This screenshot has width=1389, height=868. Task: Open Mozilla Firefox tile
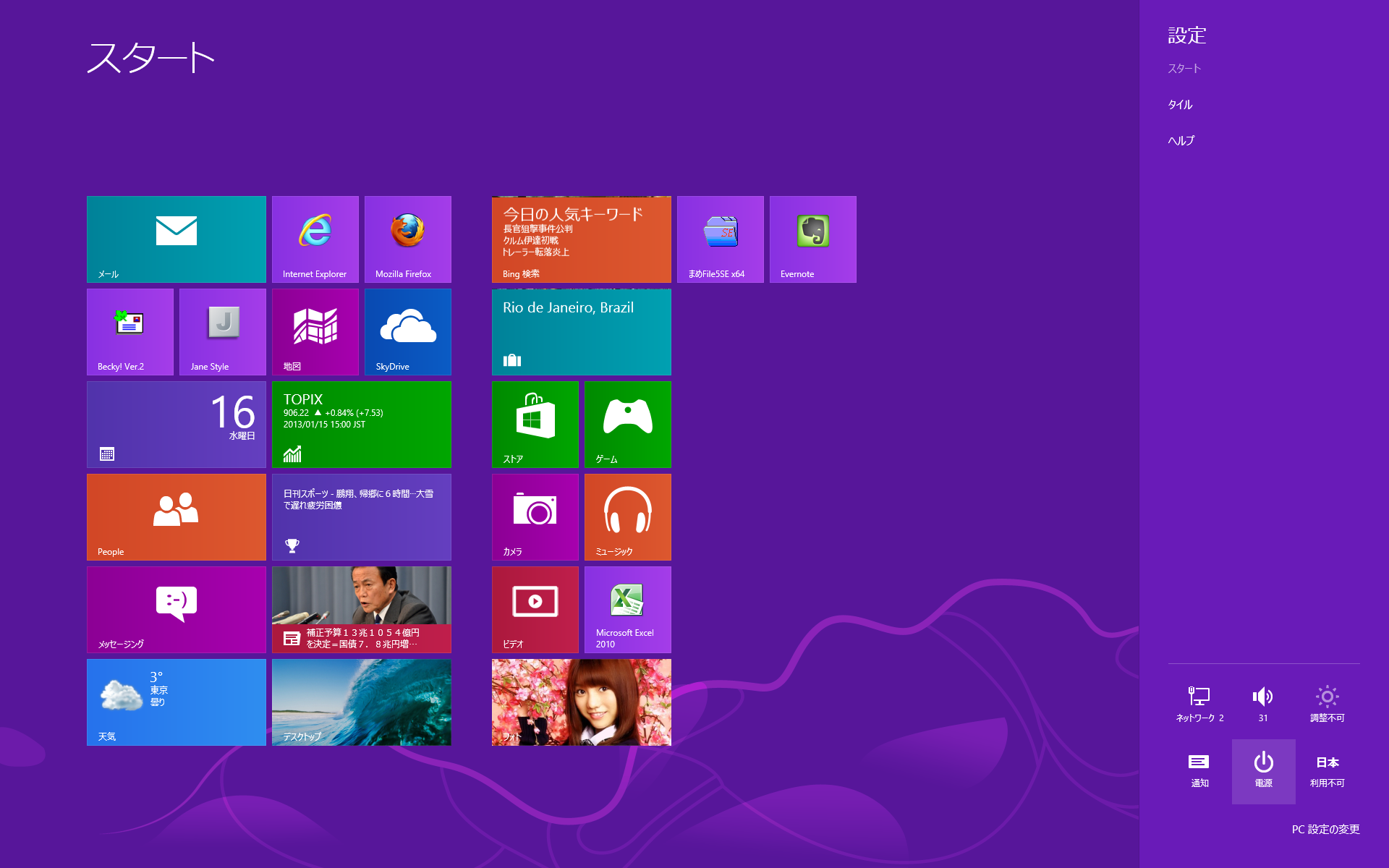pos(407,239)
